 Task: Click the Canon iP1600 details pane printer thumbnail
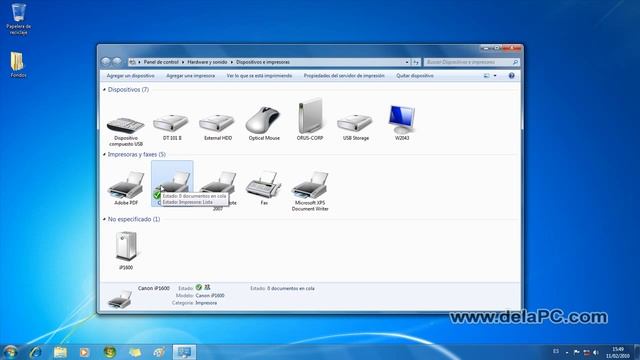[x=120, y=299]
